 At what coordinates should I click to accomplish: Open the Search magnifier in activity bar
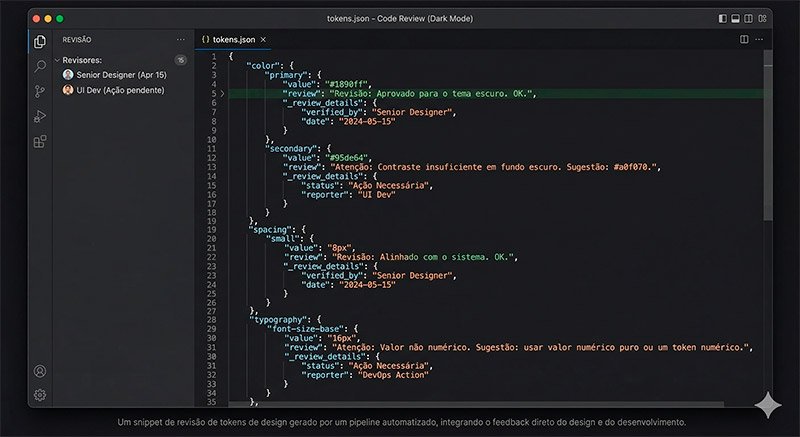pos(40,66)
